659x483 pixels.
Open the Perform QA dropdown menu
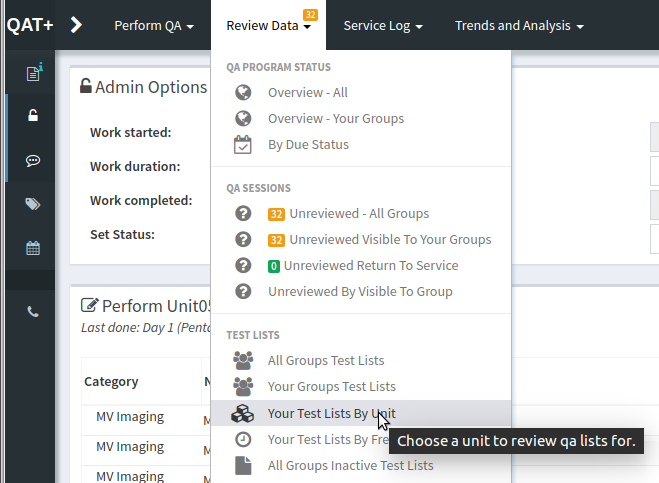[154, 26]
